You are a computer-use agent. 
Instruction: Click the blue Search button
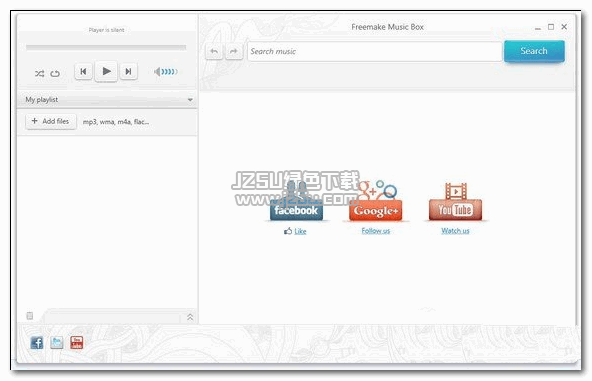(534, 51)
